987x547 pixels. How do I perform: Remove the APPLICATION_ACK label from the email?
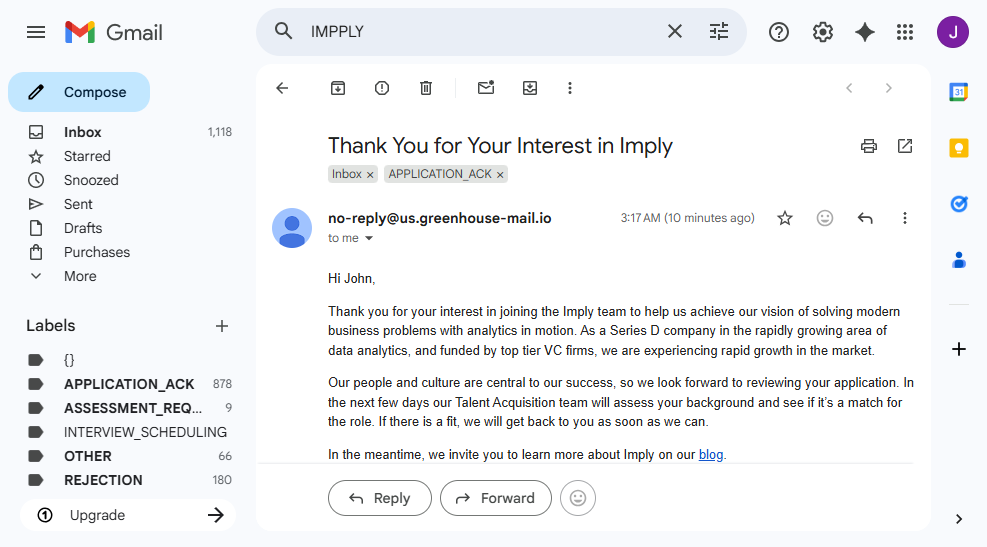click(x=501, y=175)
